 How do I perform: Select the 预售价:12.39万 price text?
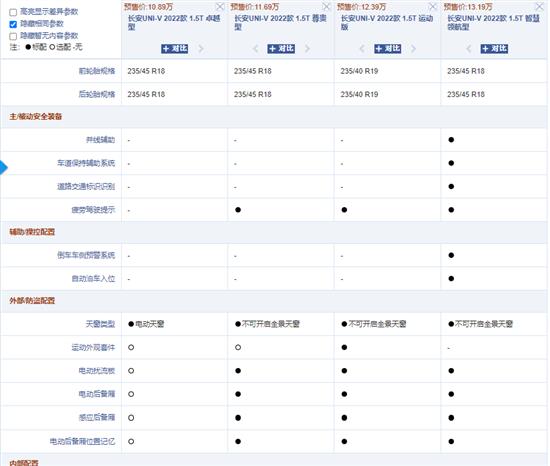click(362, 7)
